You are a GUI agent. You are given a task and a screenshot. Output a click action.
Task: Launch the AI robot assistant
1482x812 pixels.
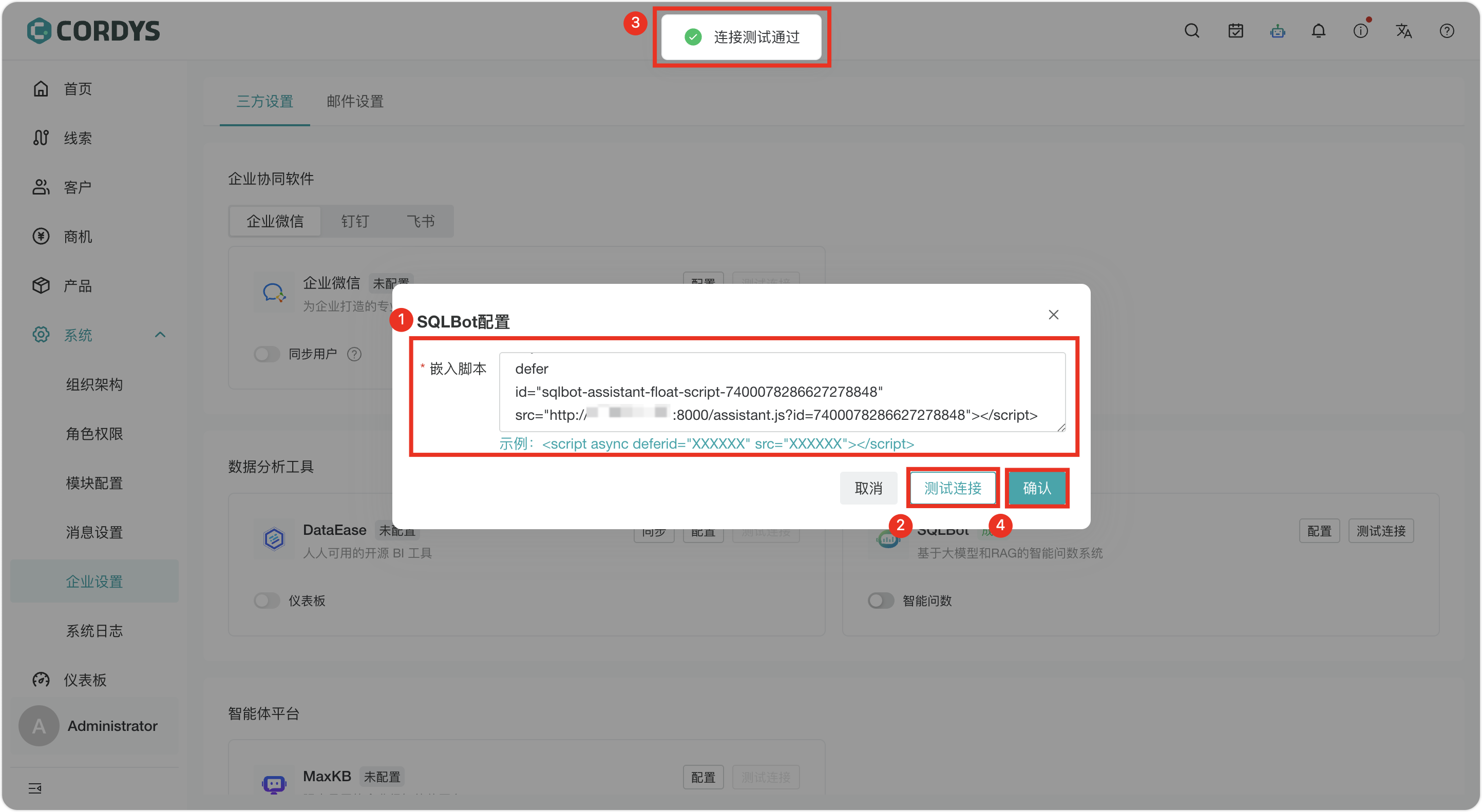(x=1277, y=30)
